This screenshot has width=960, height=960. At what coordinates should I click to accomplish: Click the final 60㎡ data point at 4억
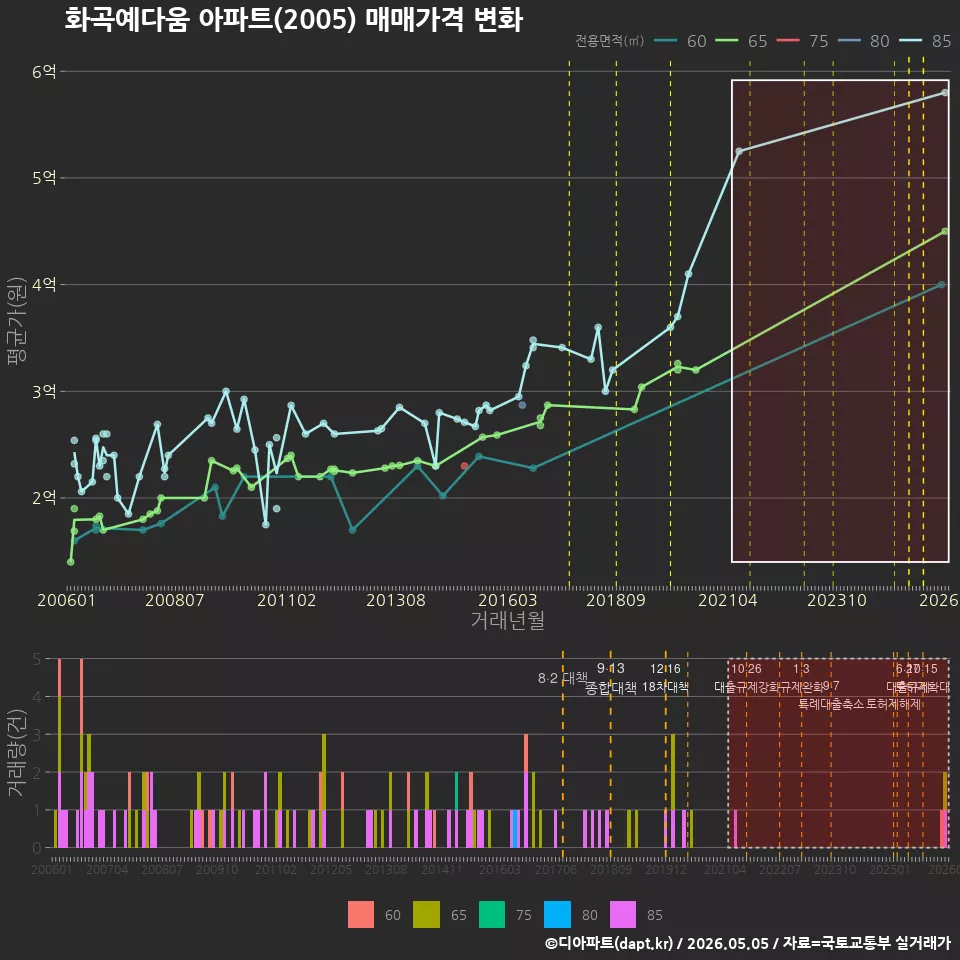[x=942, y=285]
